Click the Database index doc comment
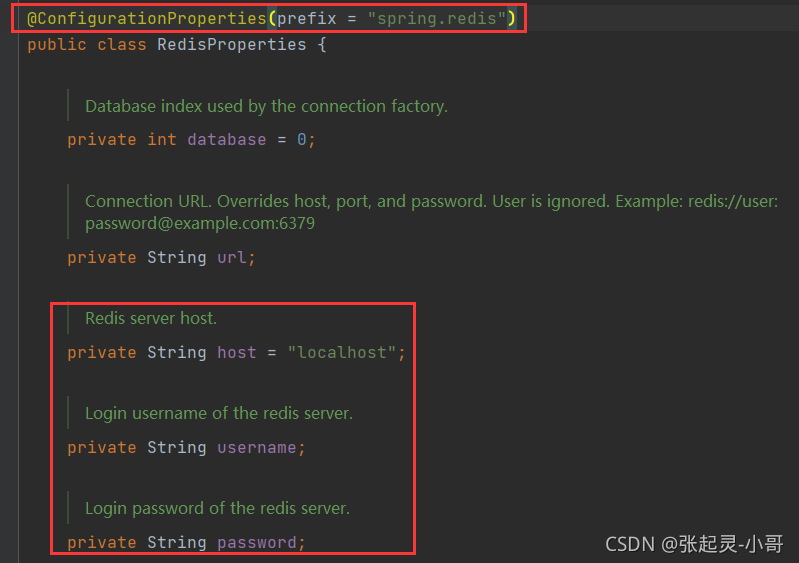The width and height of the screenshot is (799, 563). [x=266, y=106]
